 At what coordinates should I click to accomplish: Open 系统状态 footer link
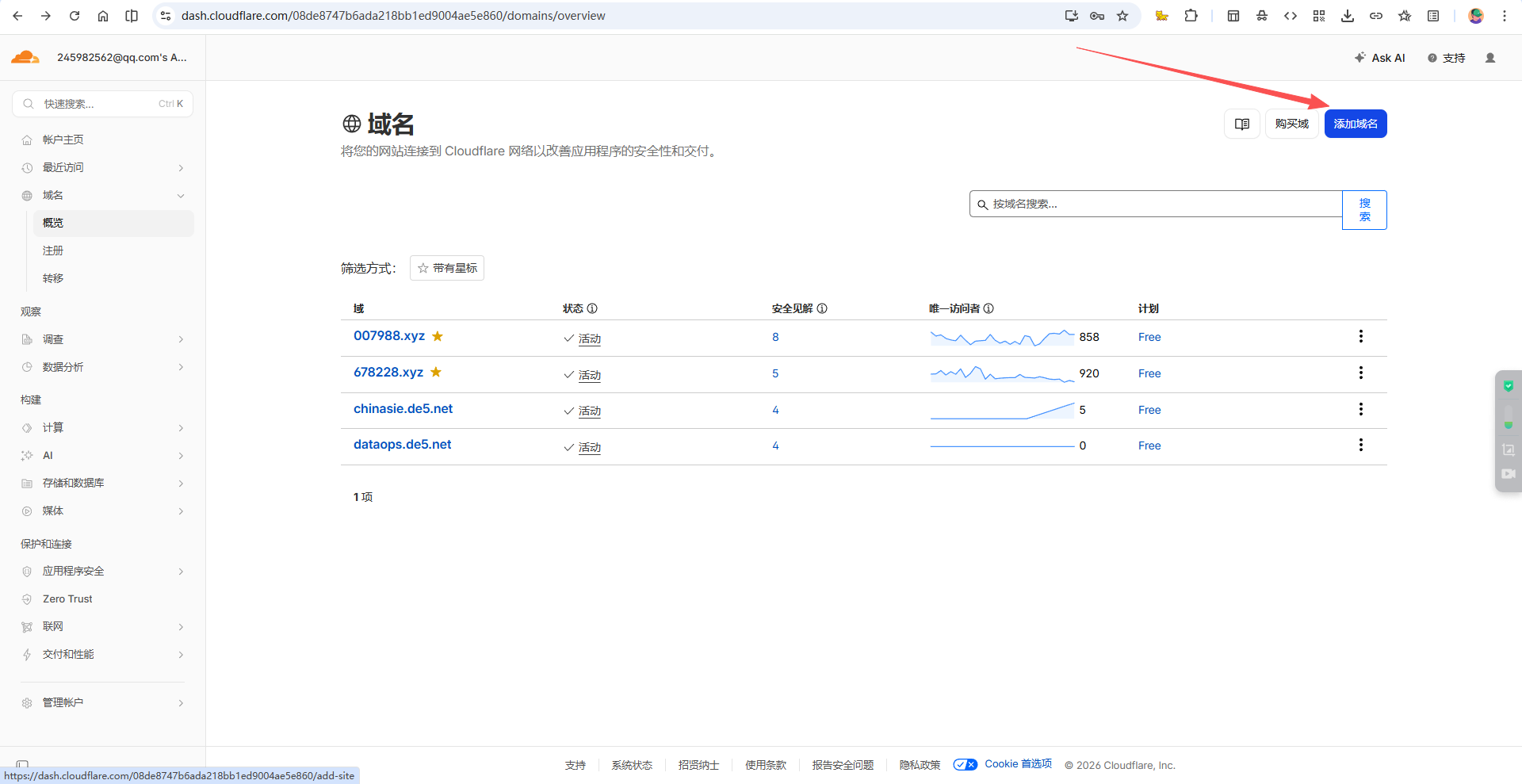coord(632,765)
